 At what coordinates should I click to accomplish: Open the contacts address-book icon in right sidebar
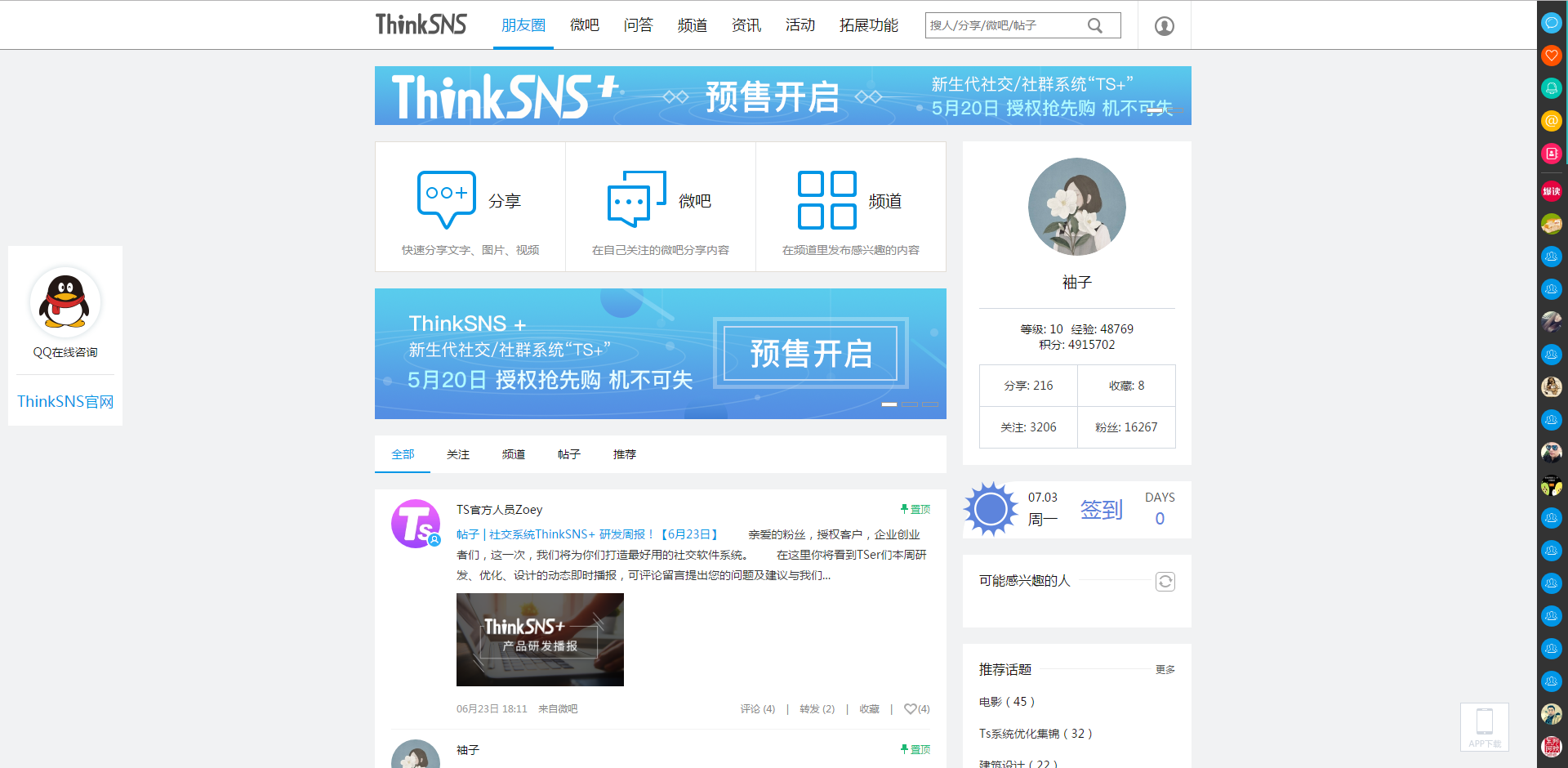[x=1551, y=153]
